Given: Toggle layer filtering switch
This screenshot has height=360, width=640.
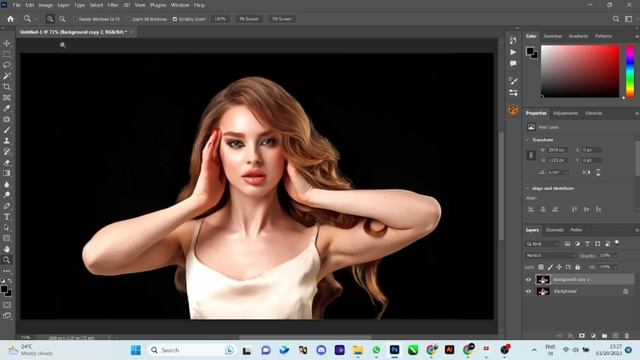Looking at the screenshot, I should (x=617, y=242).
